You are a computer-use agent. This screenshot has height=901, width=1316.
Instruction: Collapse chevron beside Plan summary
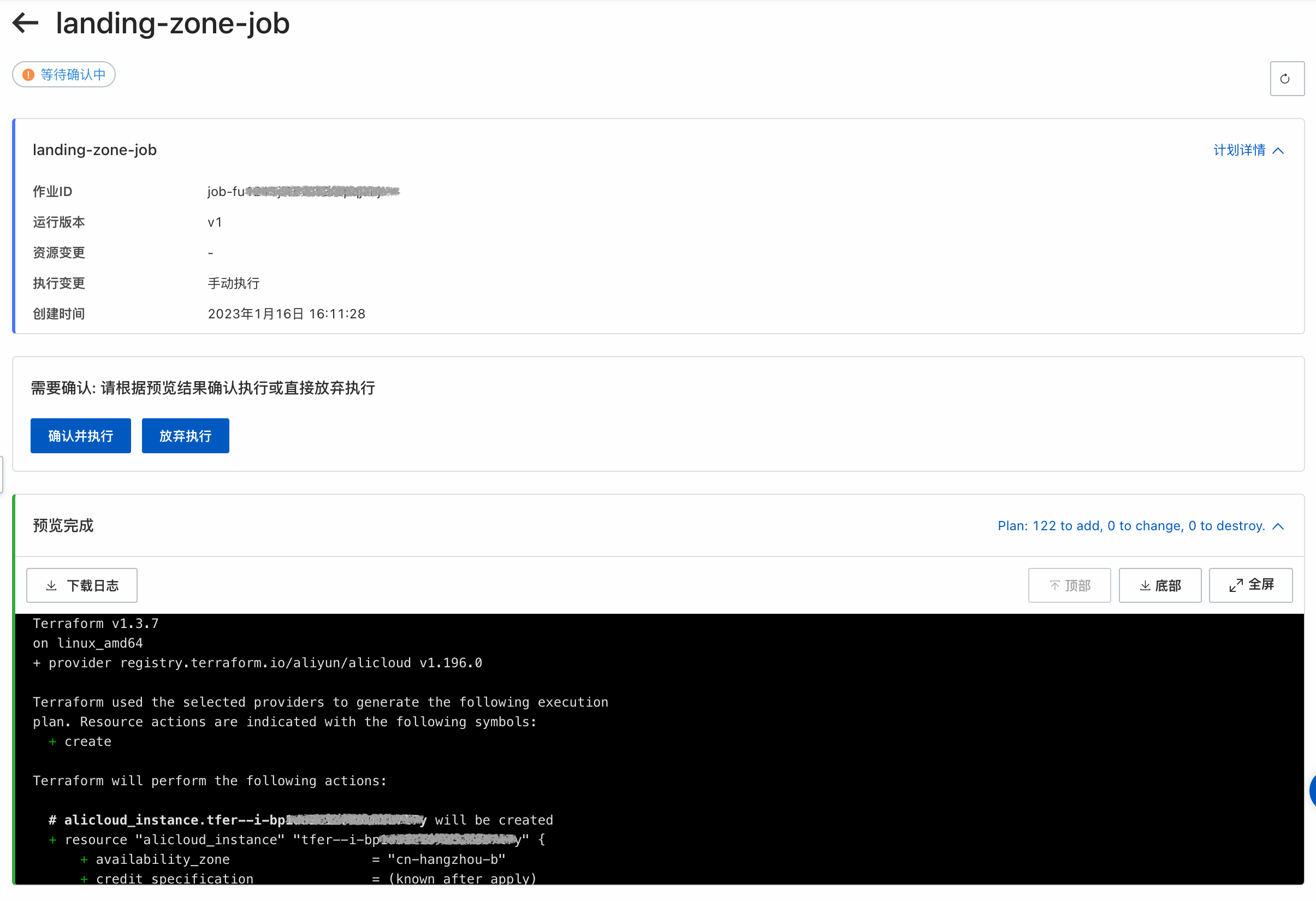1278,526
